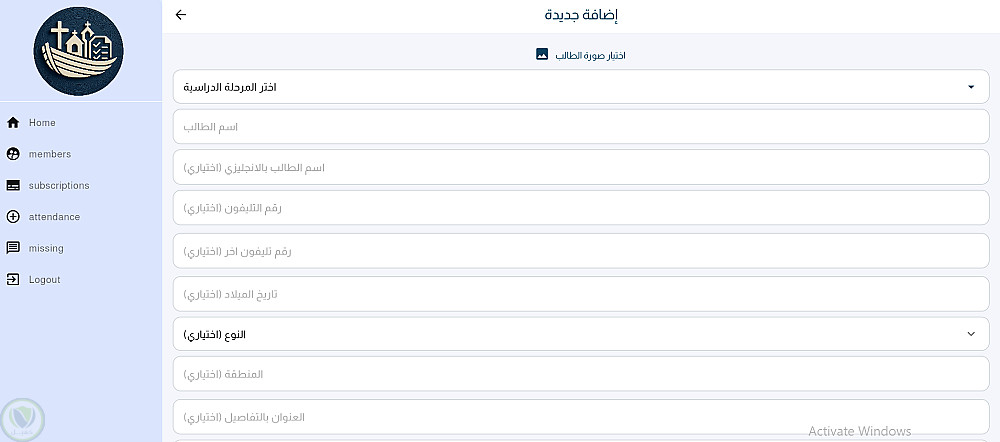1000x442 pixels.
Task: Go back using the arrow icon
Action: coord(180,15)
